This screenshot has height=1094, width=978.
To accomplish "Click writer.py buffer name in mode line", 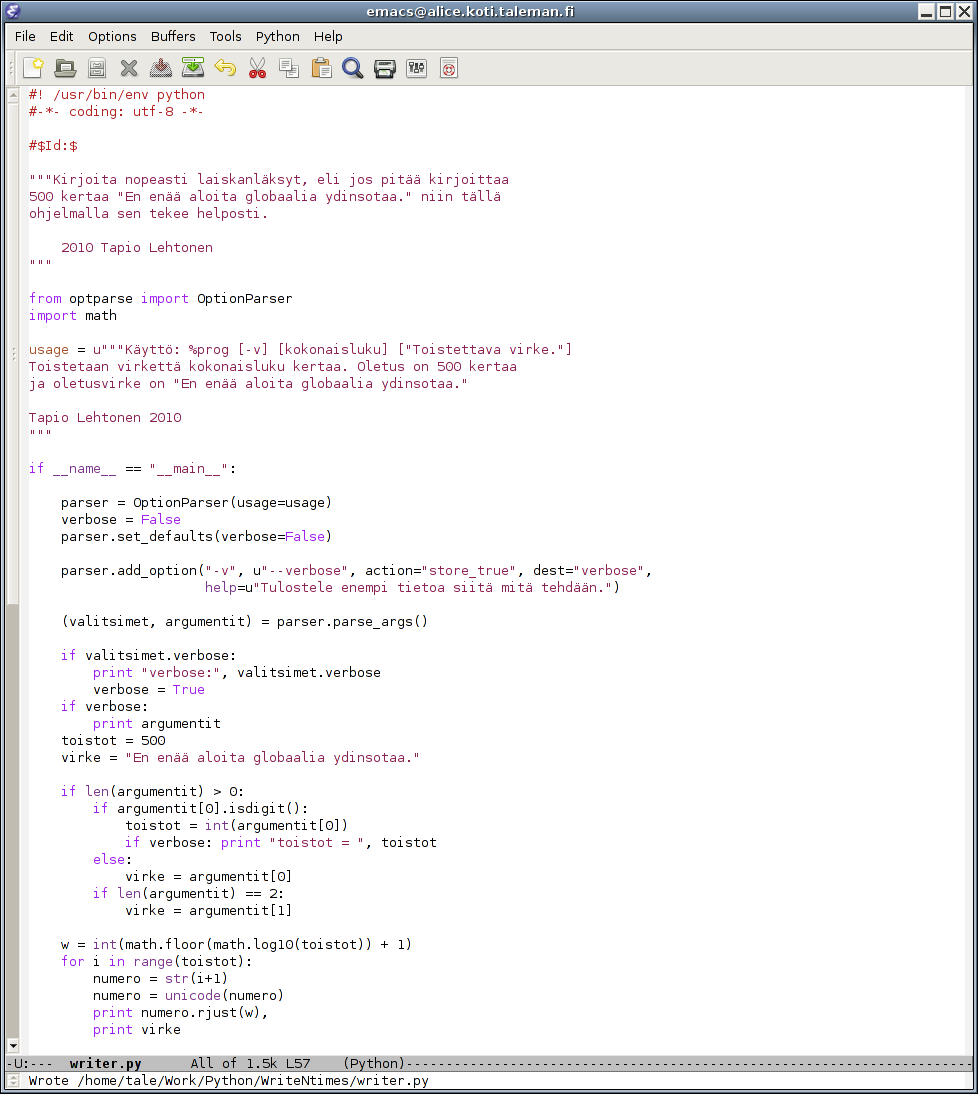I will 105,1063.
